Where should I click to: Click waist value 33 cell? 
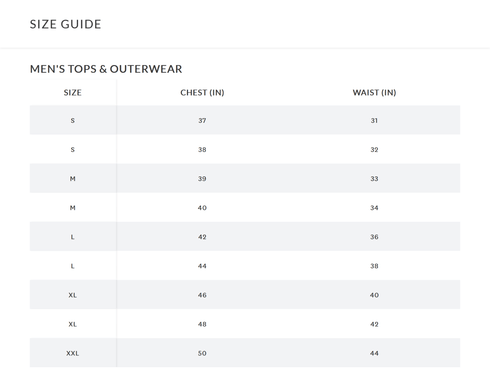tap(374, 179)
